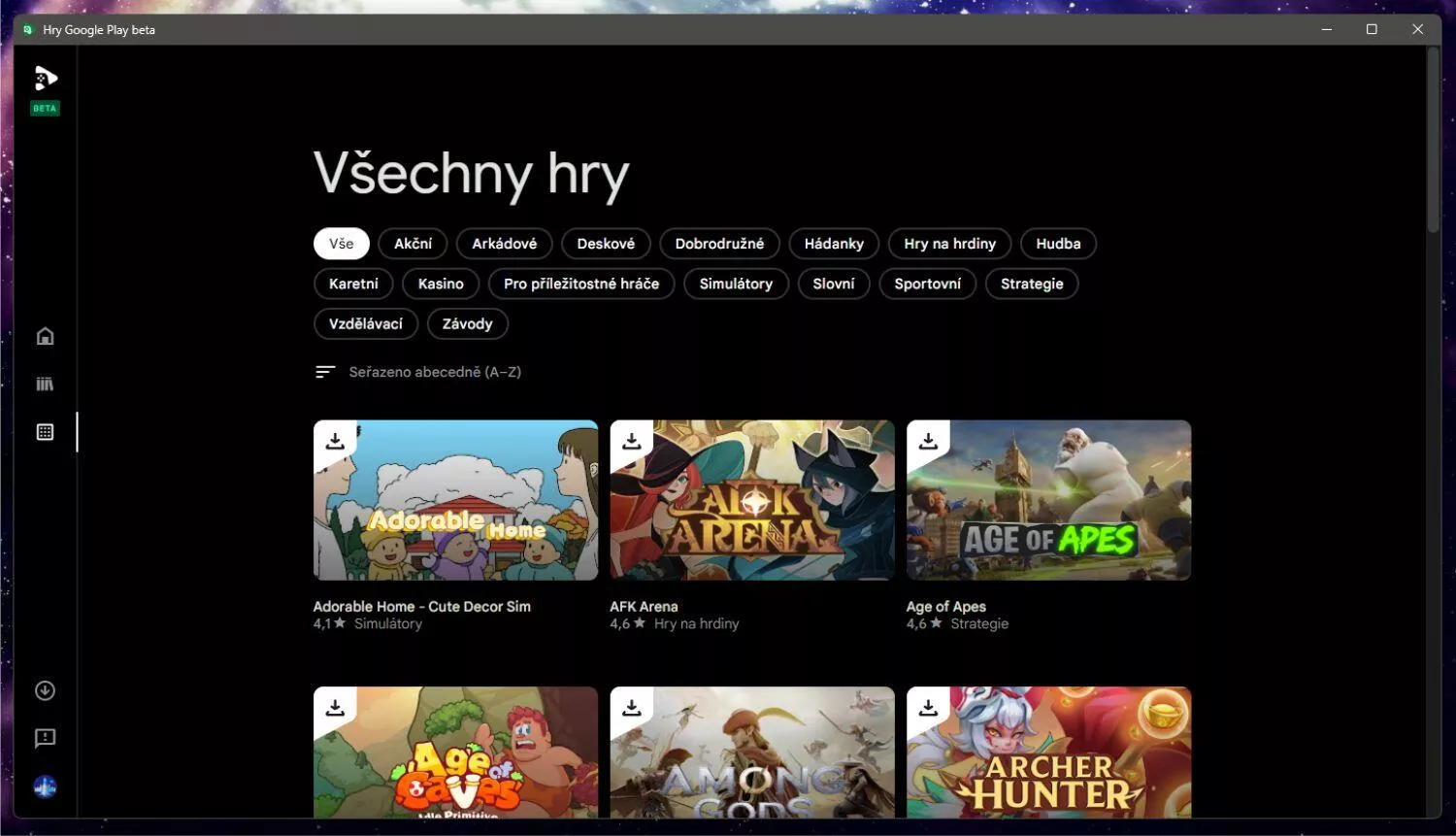Filter by Závody category
1456x836 pixels.
[x=467, y=323]
